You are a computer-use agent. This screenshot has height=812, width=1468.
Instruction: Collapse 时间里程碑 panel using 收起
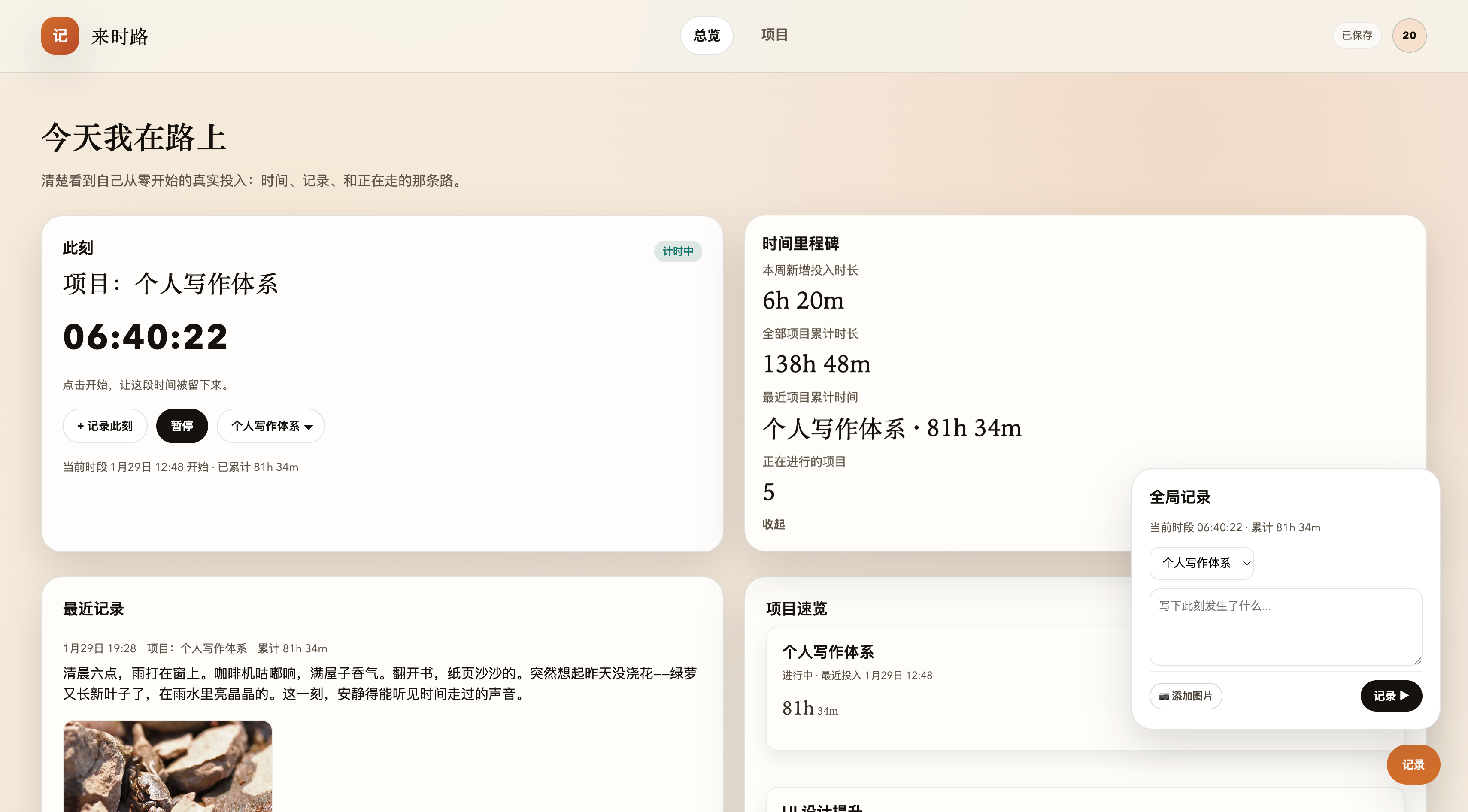[773, 524]
